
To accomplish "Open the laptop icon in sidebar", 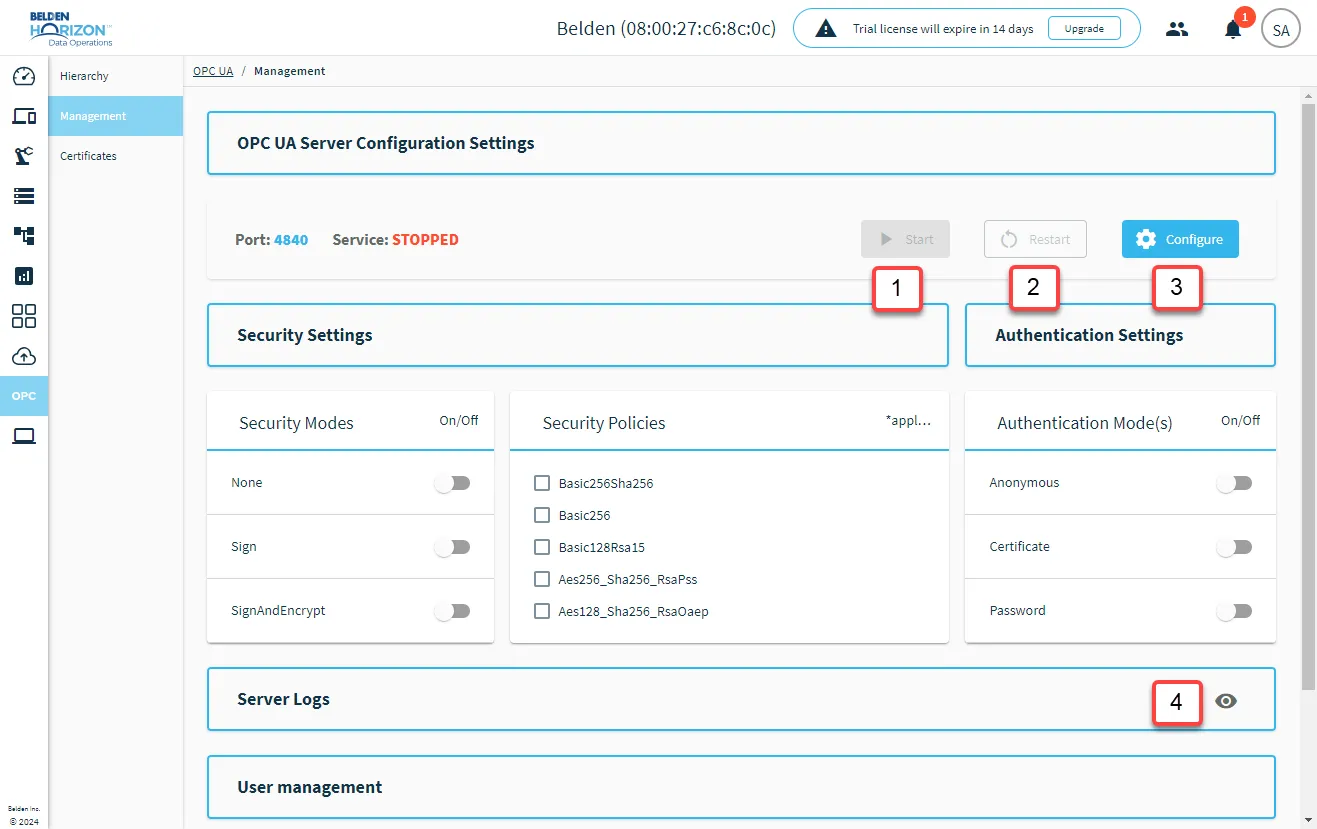I will pyautogui.click(x=24, y=436).
